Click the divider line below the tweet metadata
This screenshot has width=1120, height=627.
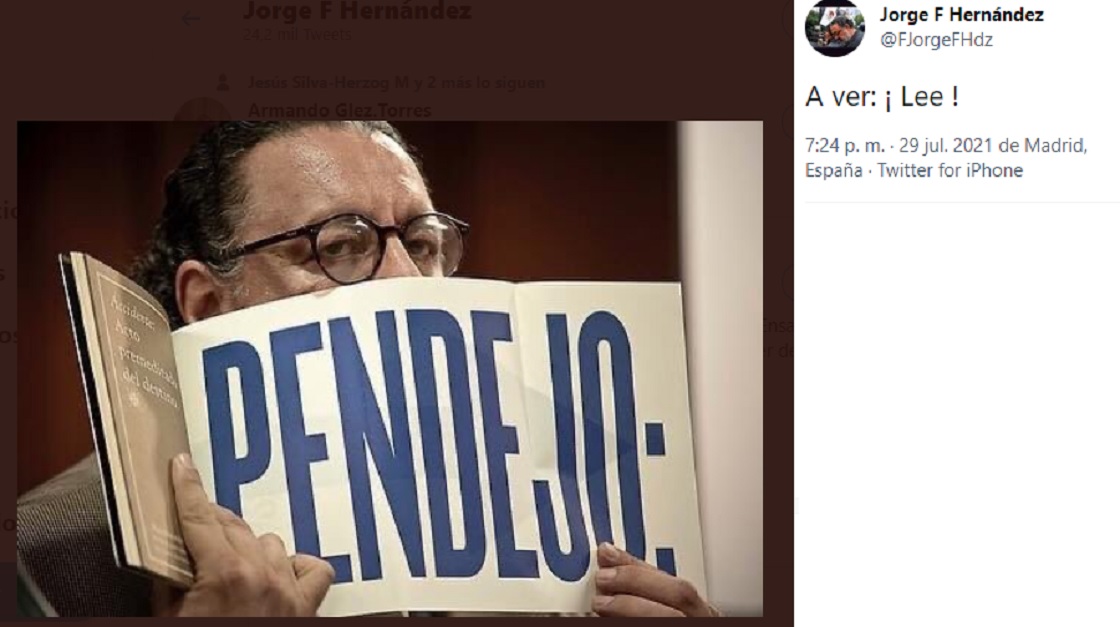point(962,202)
